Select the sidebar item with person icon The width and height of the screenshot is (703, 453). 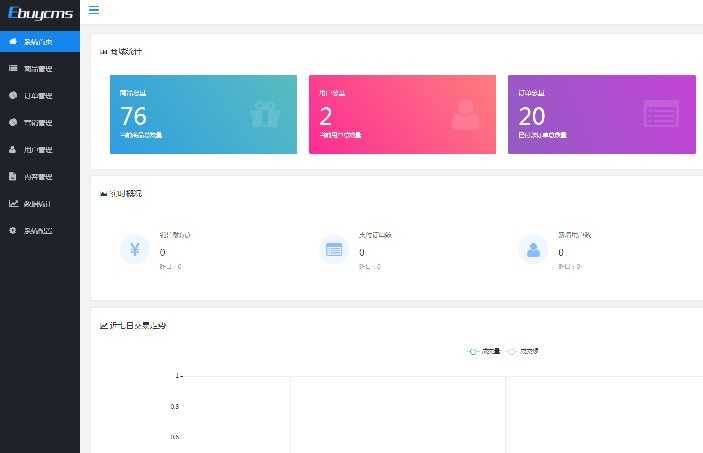[40, 150]
